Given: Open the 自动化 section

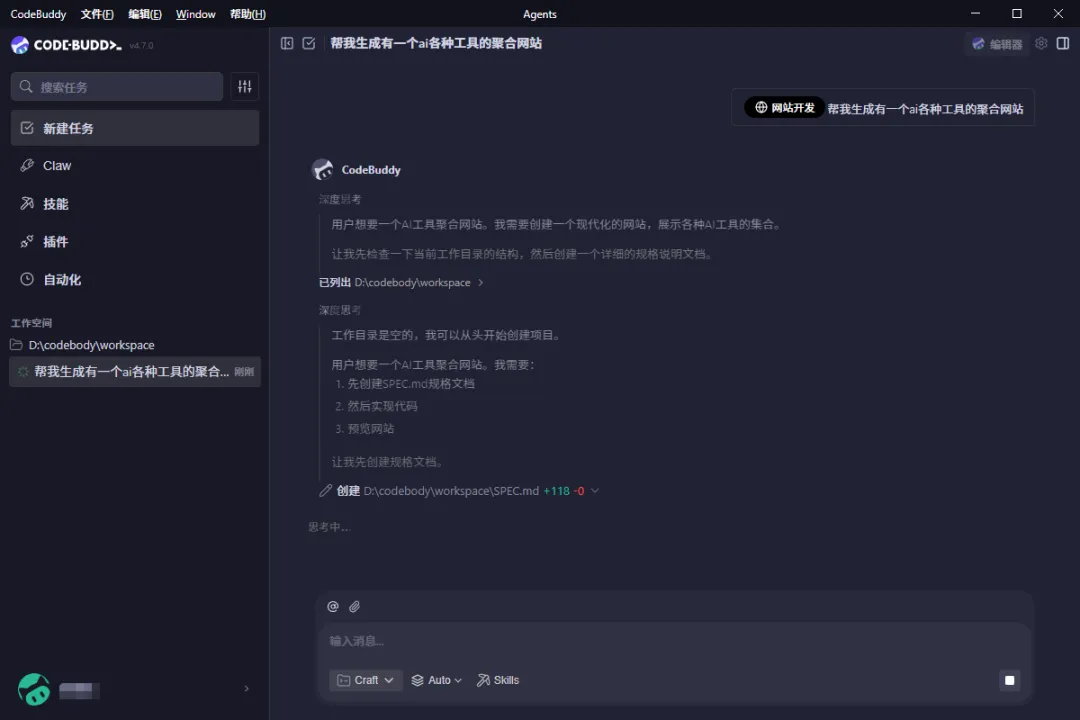Looking at the screenshot, I should tap(135, 279).
